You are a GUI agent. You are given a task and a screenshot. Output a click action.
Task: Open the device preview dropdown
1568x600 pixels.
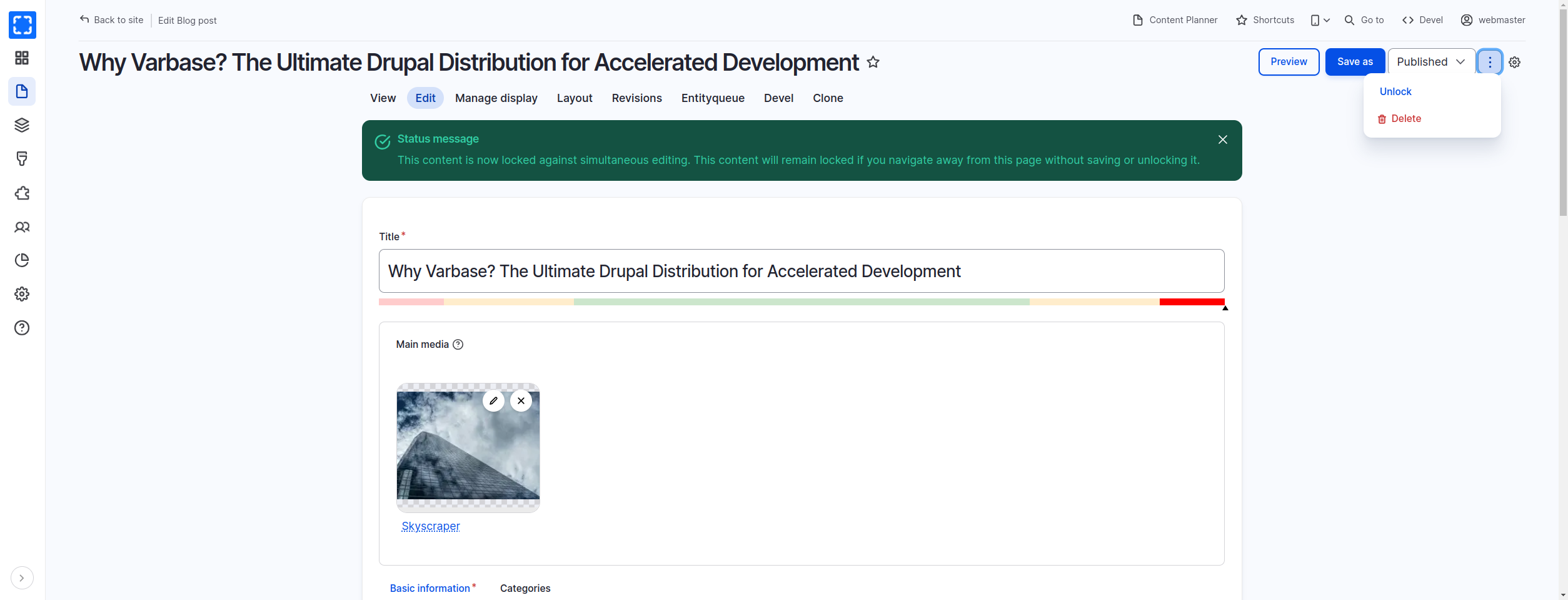click(1320, 21)
